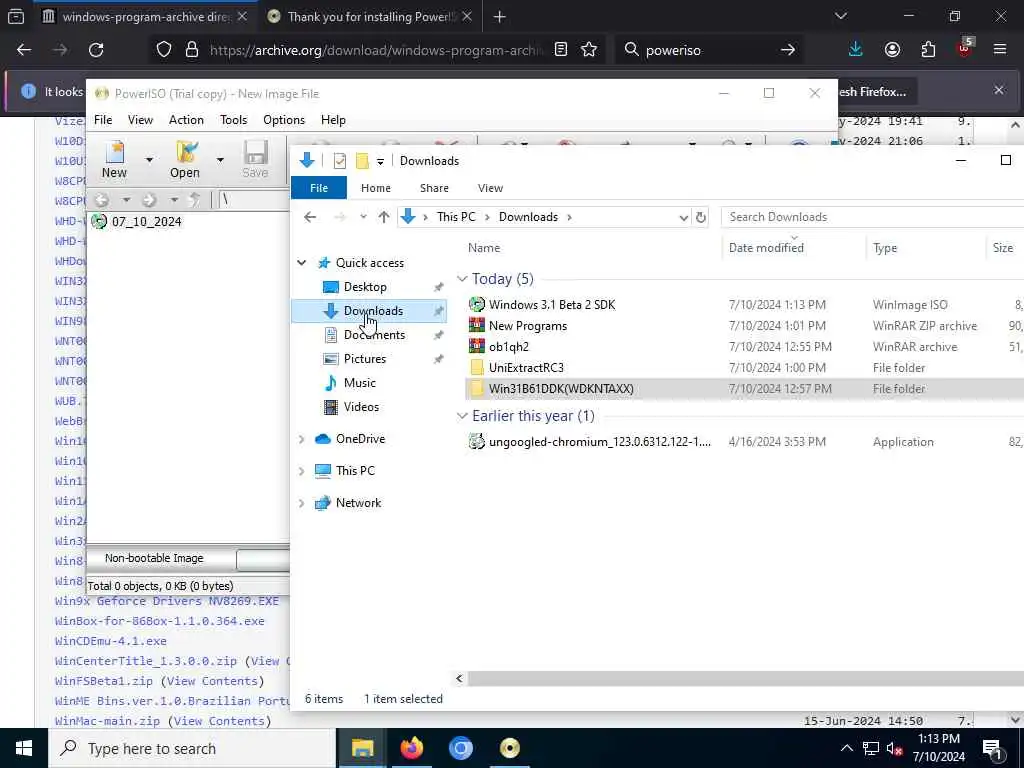Toggle Firefox reader view icon
The height and width of the screenshot is (768, 1024).
click(x=560, y=50)
